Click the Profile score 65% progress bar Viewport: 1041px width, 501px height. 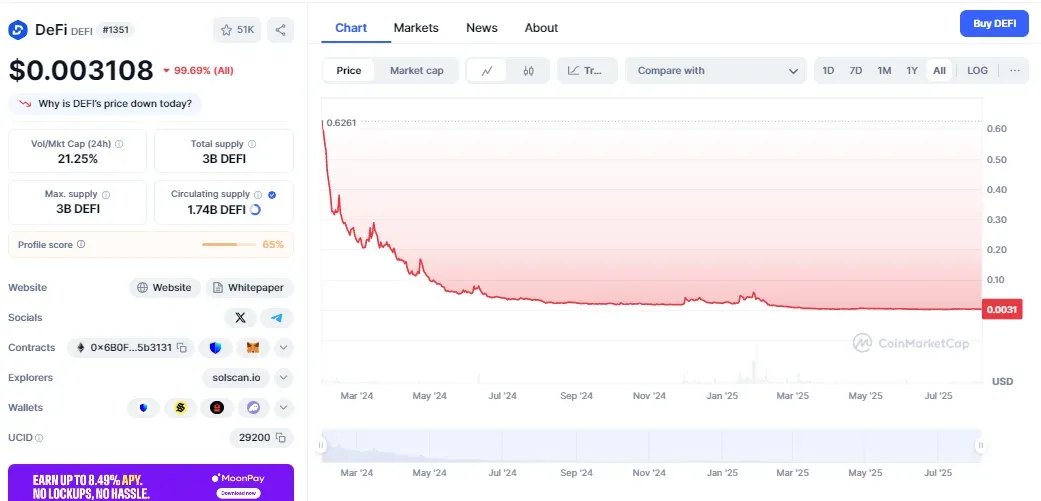click(x=229, y=244)
